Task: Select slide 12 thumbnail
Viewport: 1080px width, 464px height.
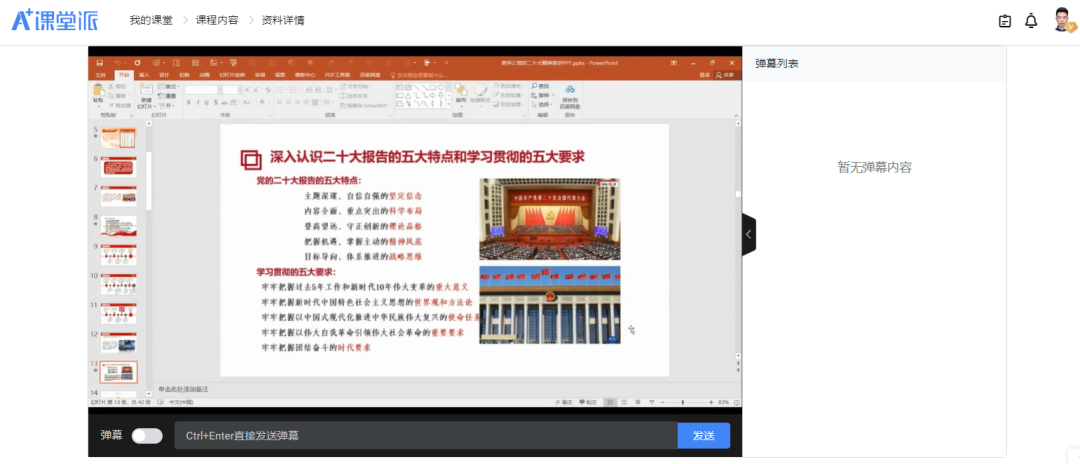Action: 118,342
